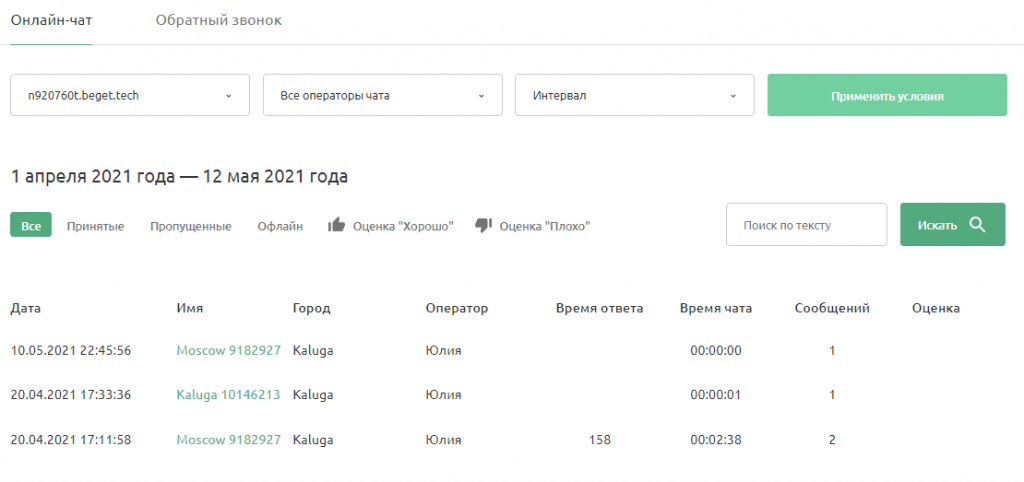1024x482 pixels.
Task: Select the "Все" filter
Action: point(31,226)
